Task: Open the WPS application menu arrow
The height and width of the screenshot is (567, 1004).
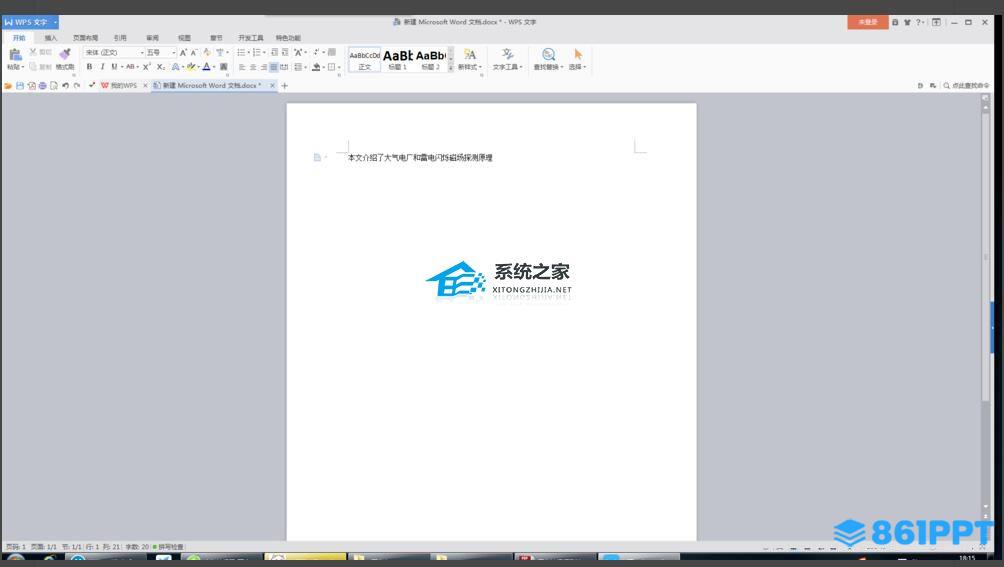Action: pos(55,22)
